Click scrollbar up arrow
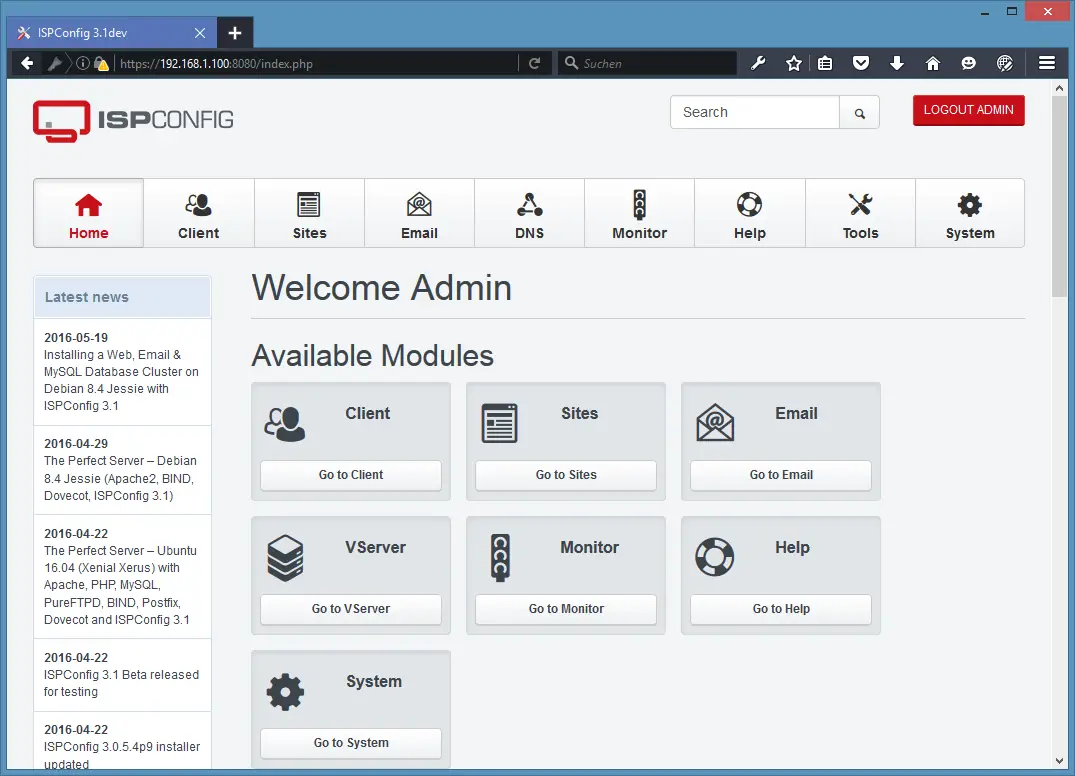The image size is (1075, 776). (x=1059, y=88)
